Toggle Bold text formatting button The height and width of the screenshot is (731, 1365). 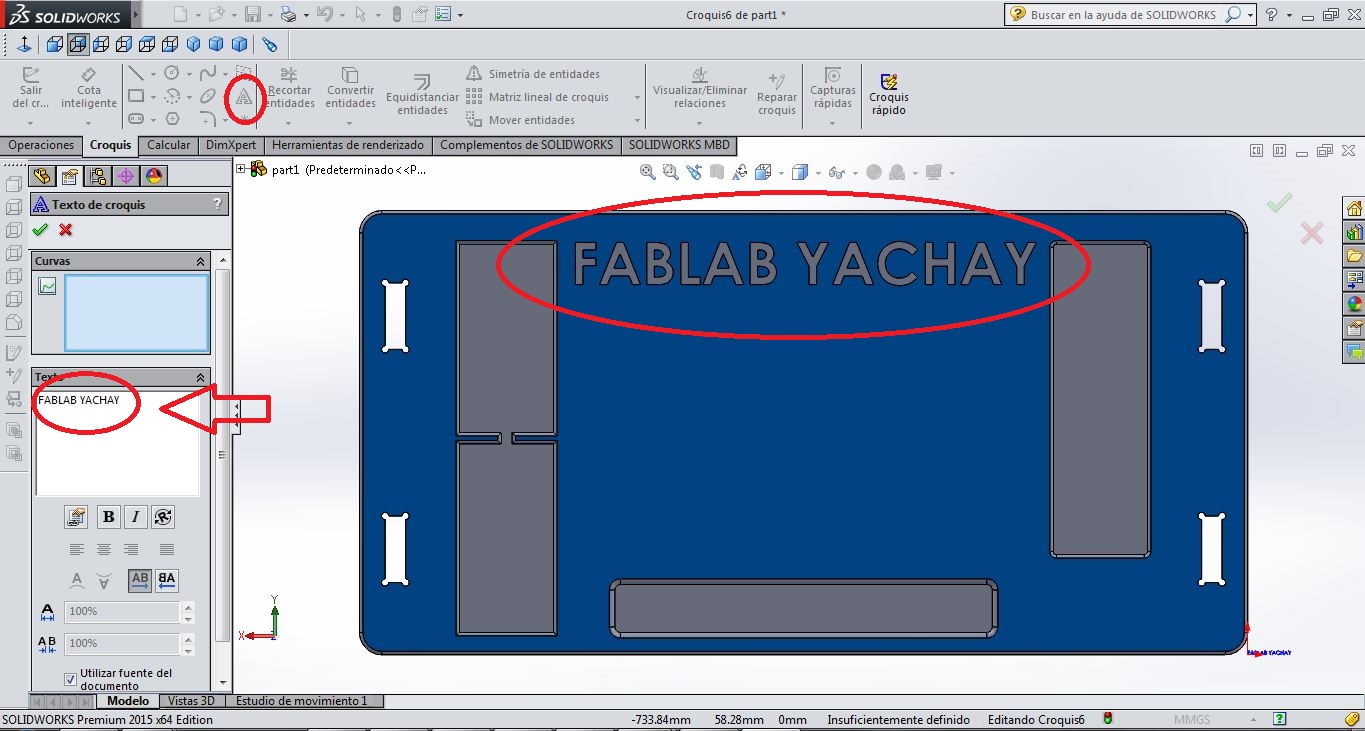click(x=108, y=517)
